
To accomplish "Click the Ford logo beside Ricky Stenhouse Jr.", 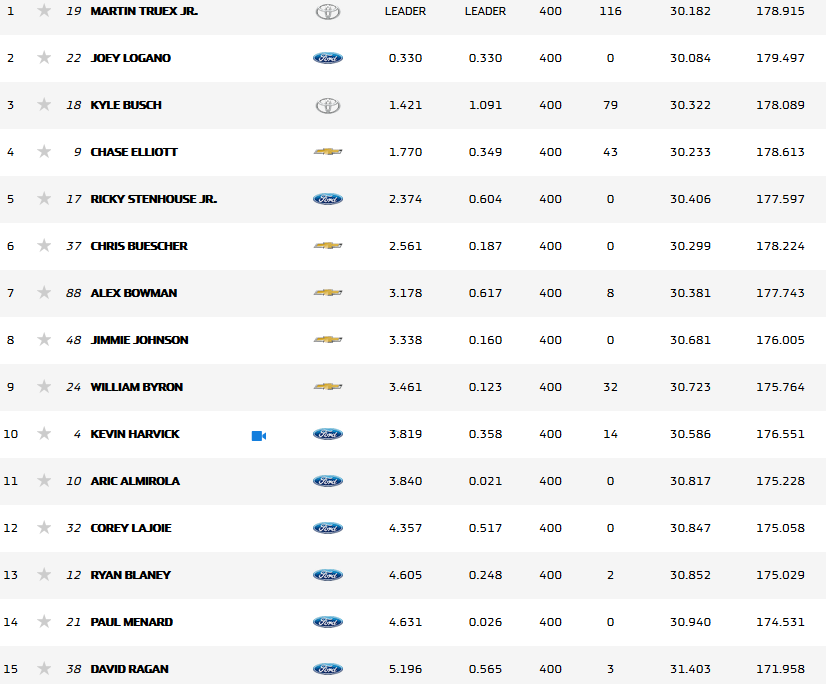I will (x=328, y=199).
